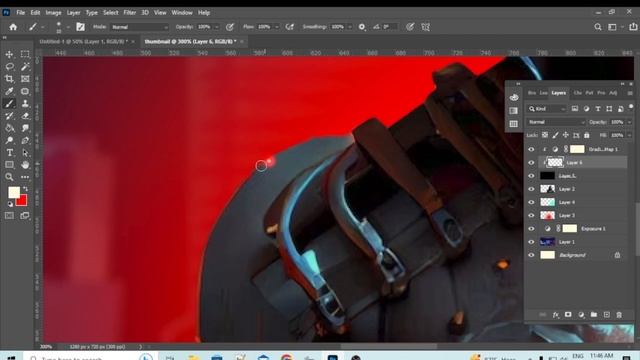Open the Brush Settings panel icon
This screenshot has height=360, width=640.
click(80, 27)
